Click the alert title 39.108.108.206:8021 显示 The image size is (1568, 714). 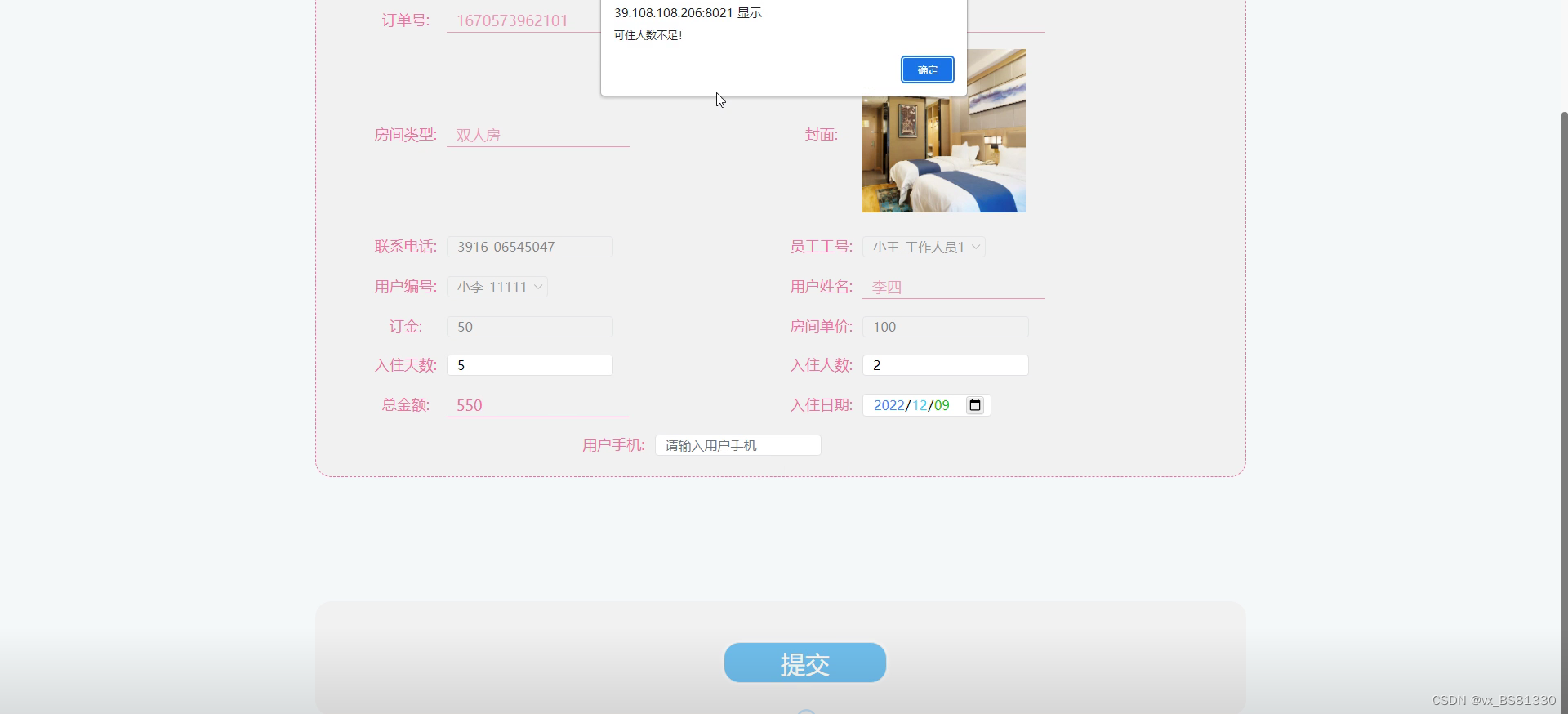[x=688, y=13]
